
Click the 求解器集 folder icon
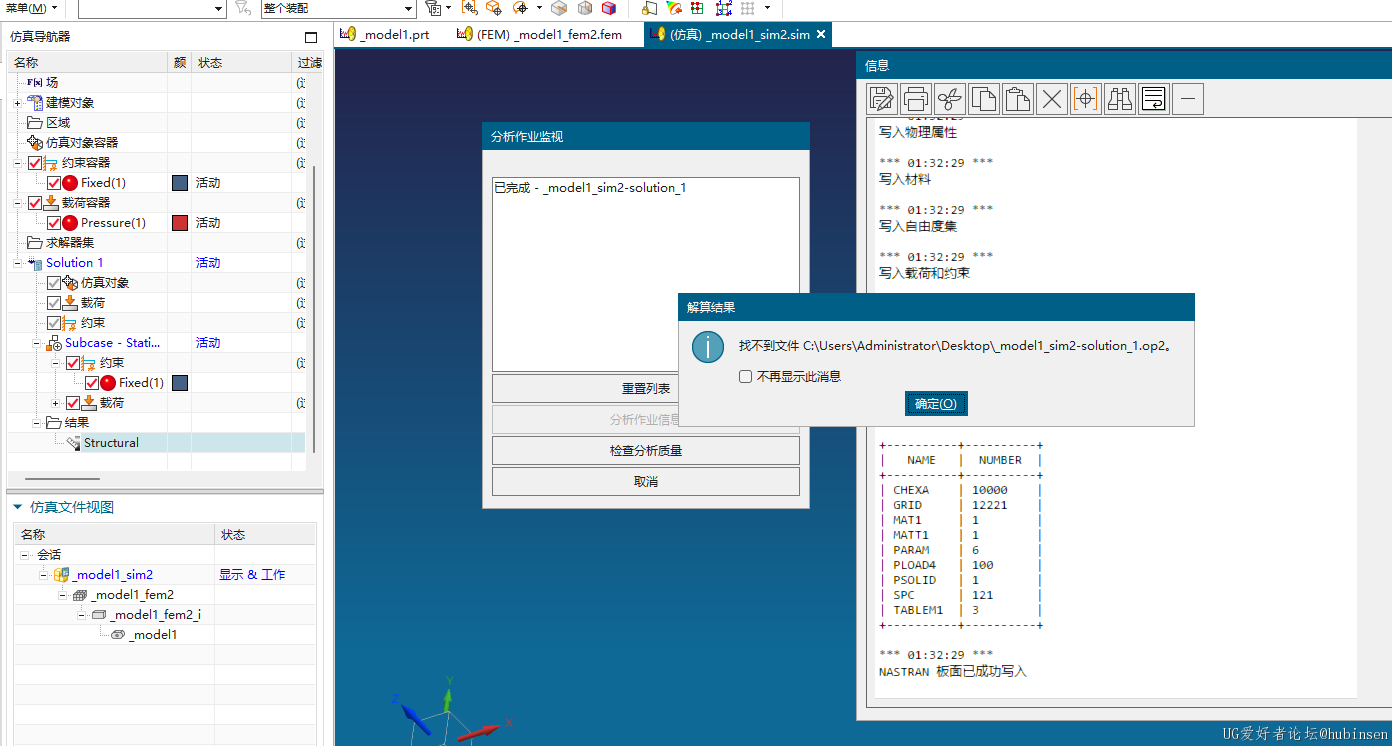point(35,243)
